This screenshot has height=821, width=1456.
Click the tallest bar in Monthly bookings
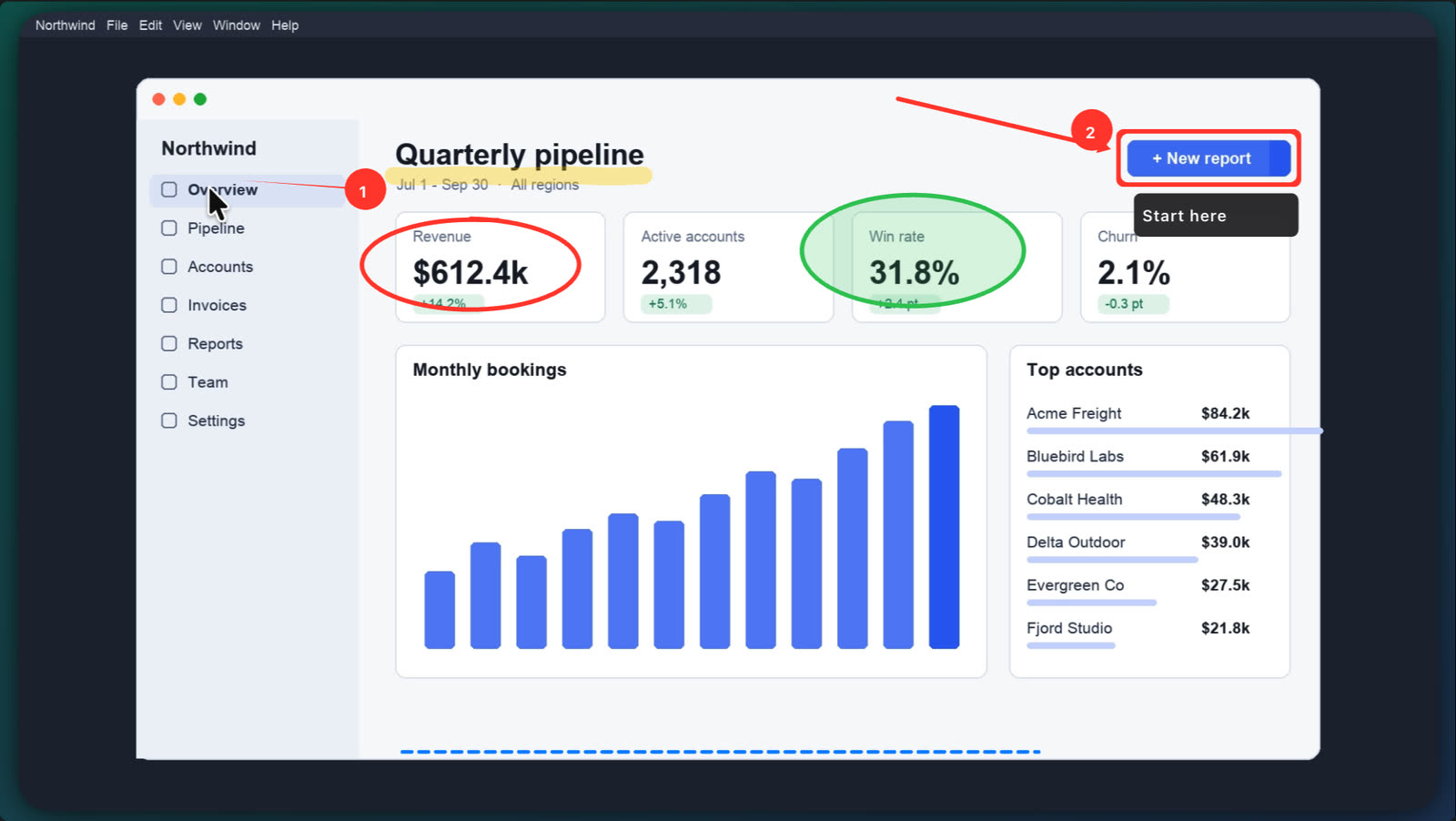coord(944,527)
